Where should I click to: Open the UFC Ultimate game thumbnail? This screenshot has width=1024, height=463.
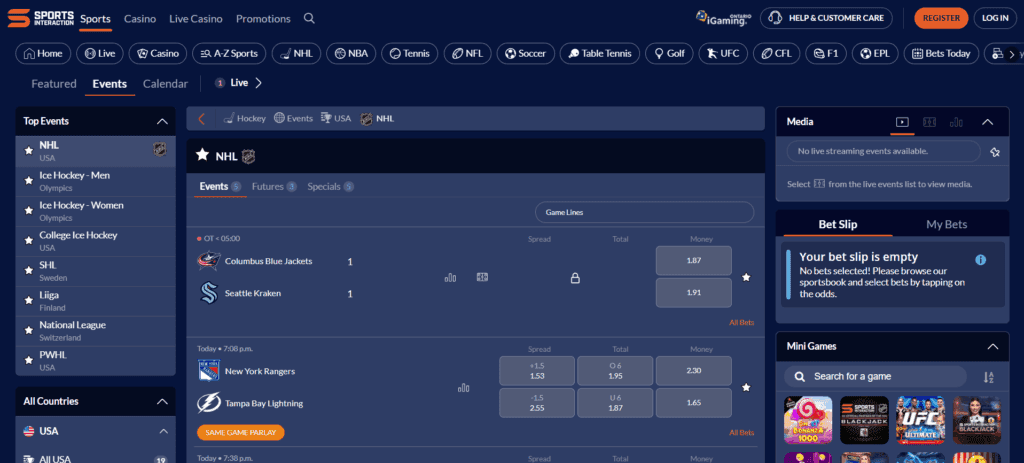pyautogui.click(x=921, y=420)
